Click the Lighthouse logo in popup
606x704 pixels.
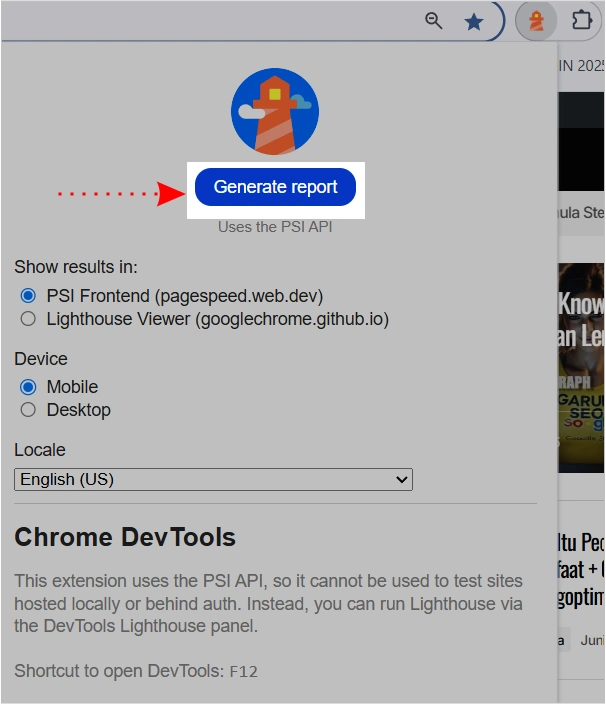coord(275,111)
